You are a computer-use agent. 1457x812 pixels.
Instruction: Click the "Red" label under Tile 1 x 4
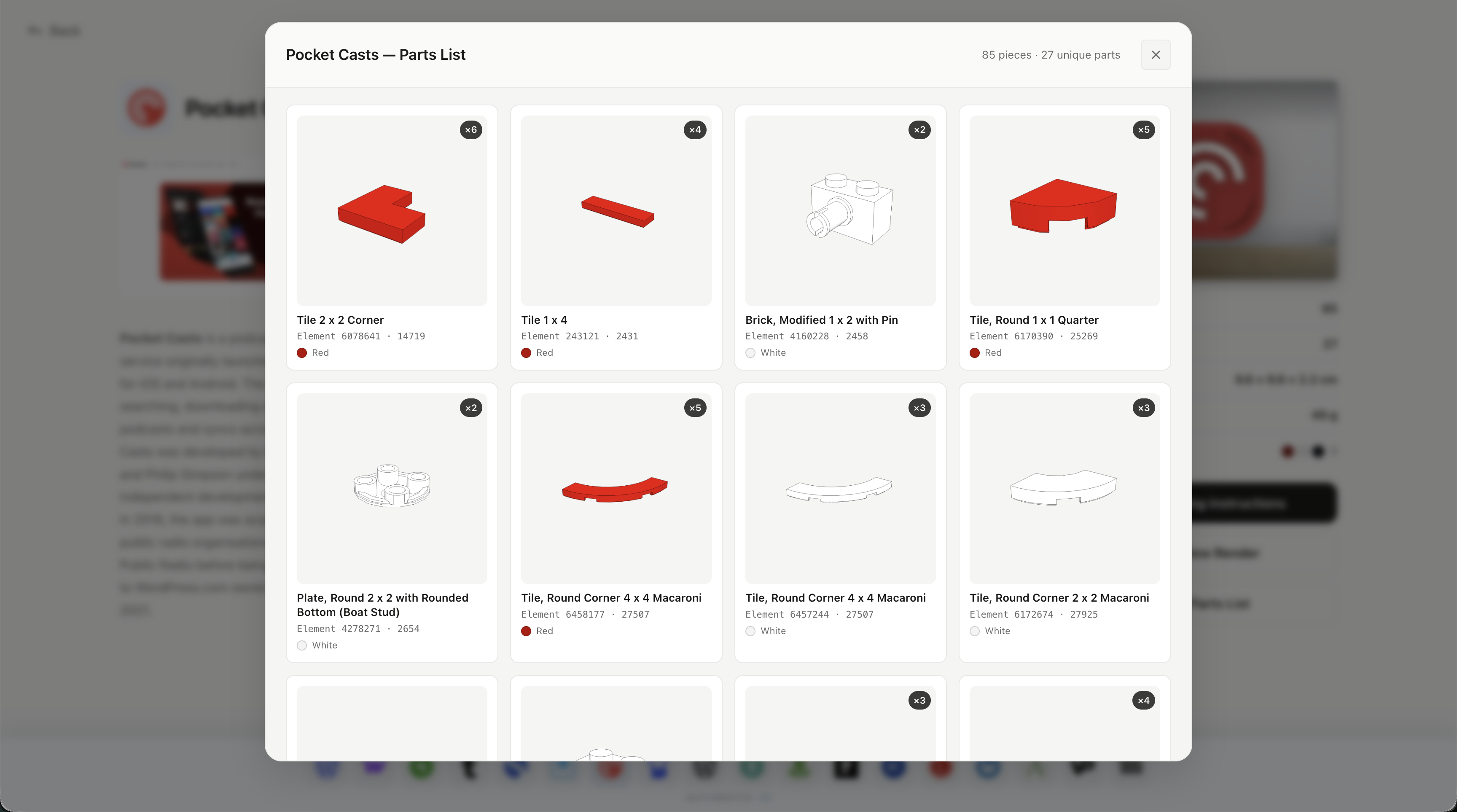[545, 353]
